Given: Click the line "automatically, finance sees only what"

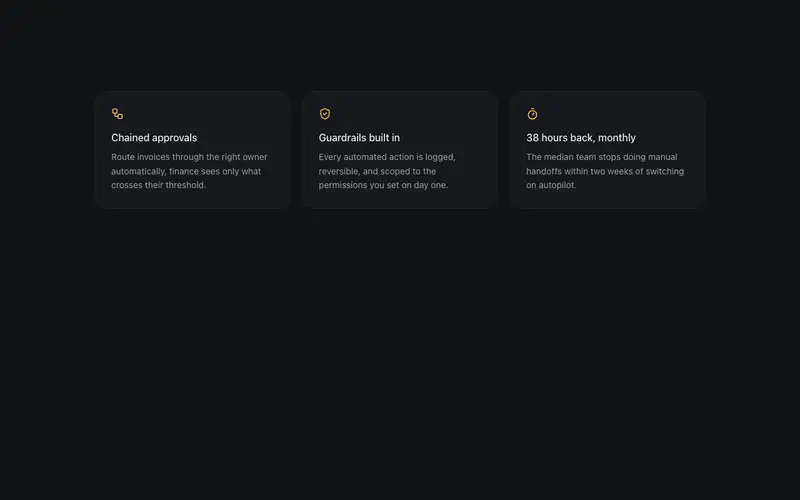Looking at the screenshot, I should (x=186, y=171).
